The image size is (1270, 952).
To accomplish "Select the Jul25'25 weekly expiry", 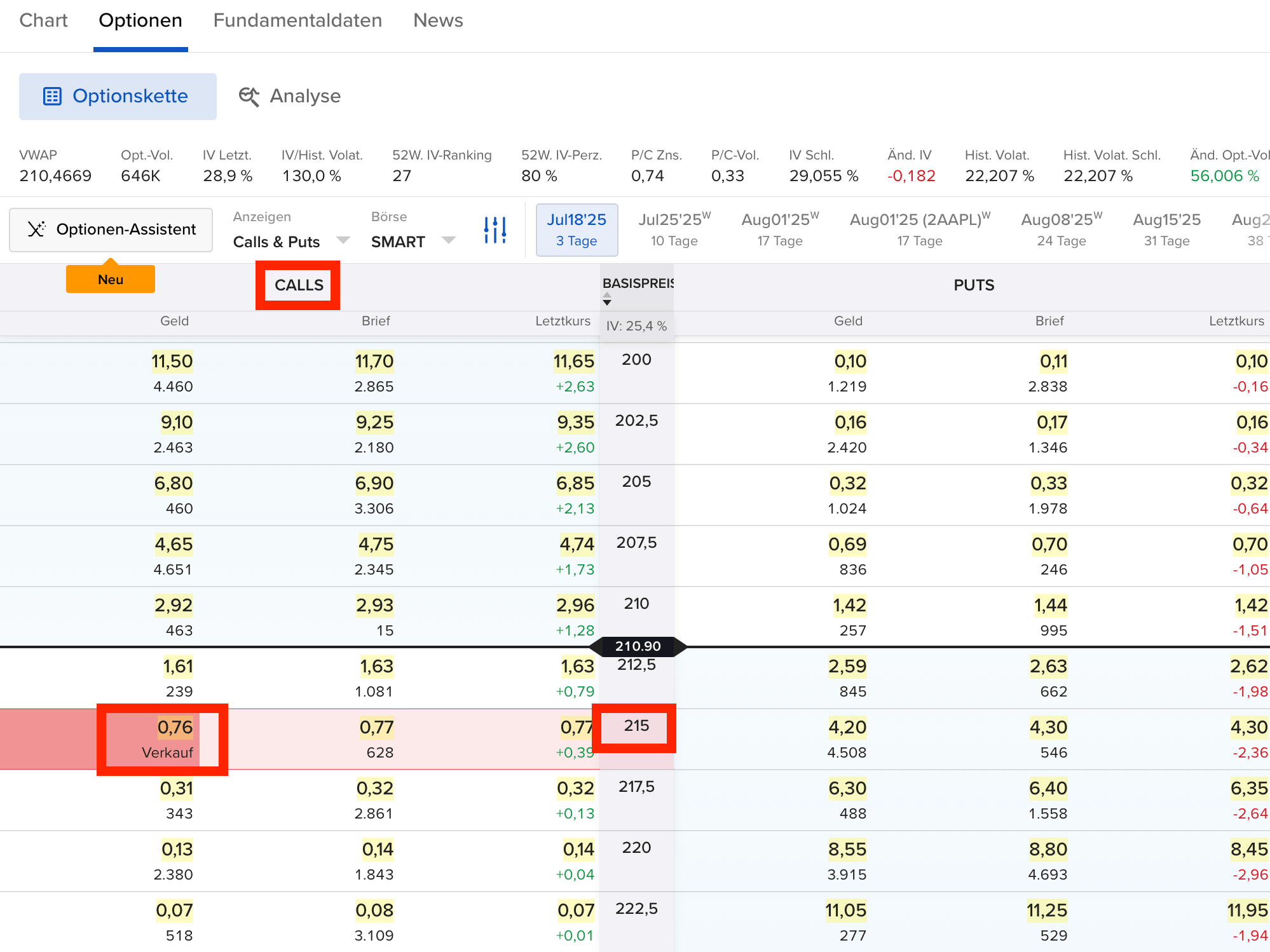I will pyautogui.click(x=674, y=229).
